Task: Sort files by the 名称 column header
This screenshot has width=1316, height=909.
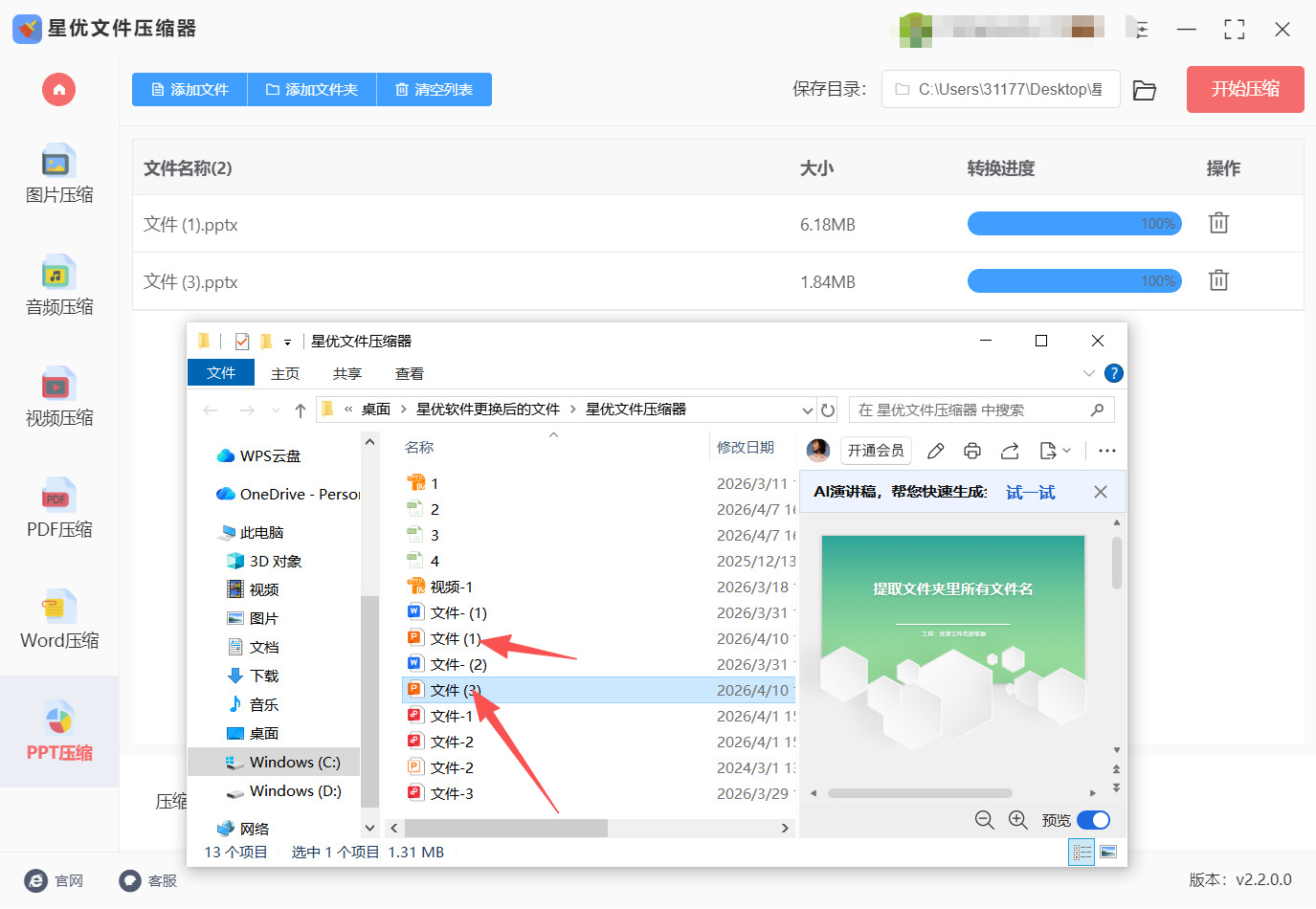Action: coord(419,448)
